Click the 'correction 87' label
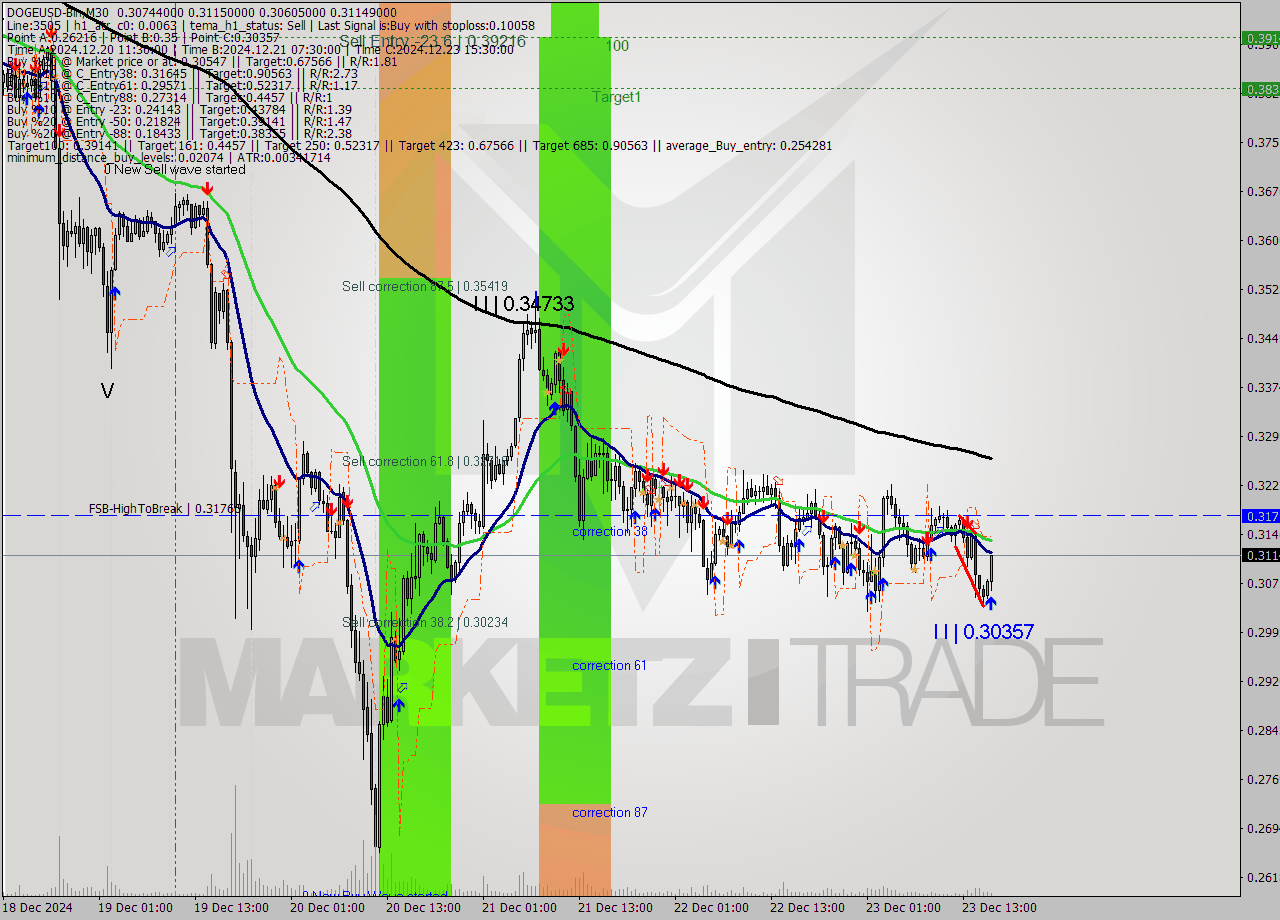The height and width of the screenshot is (920, 1280). point(609,812)
